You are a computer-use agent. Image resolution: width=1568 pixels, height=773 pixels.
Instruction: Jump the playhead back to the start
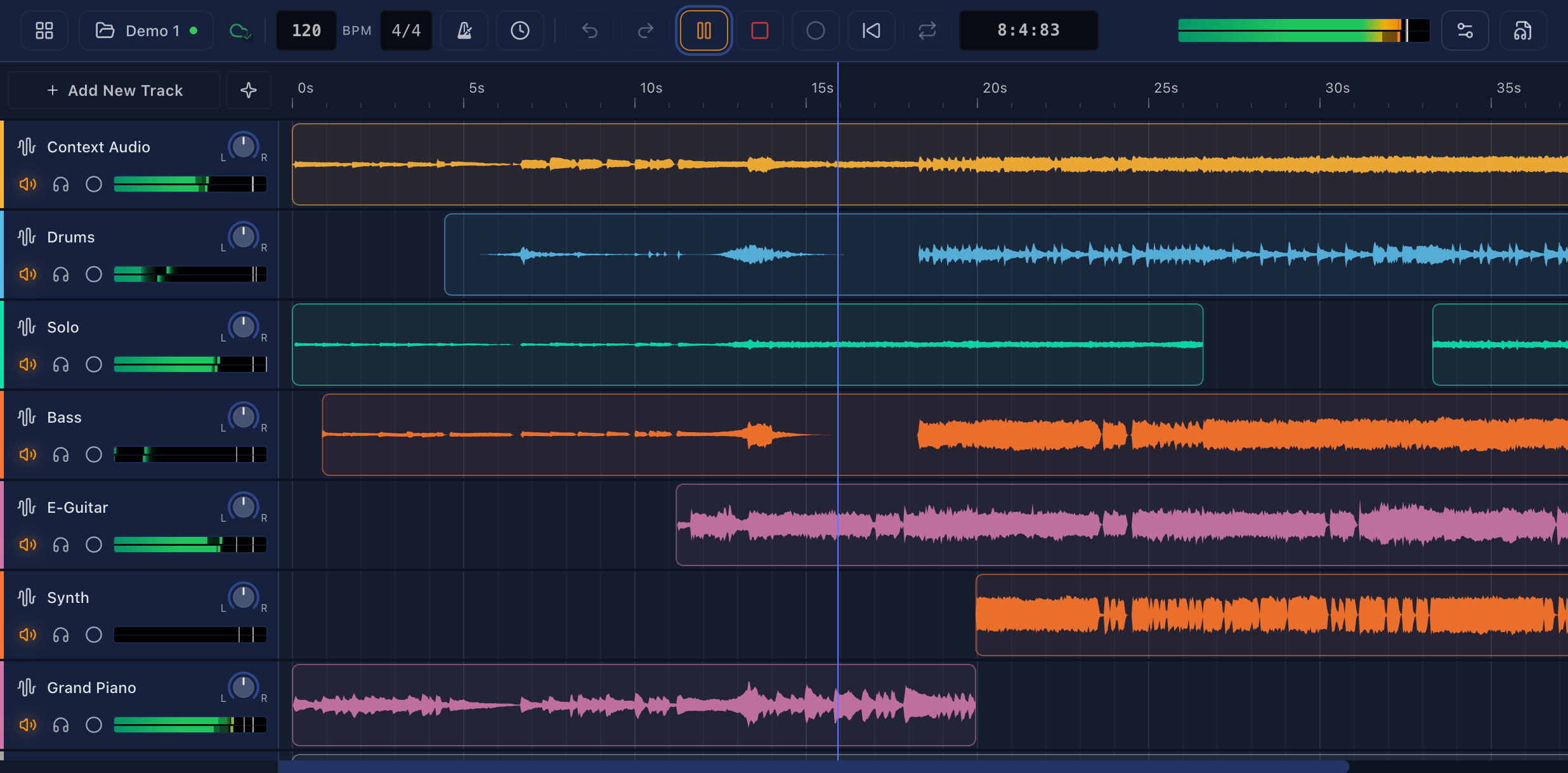(871, 30)
